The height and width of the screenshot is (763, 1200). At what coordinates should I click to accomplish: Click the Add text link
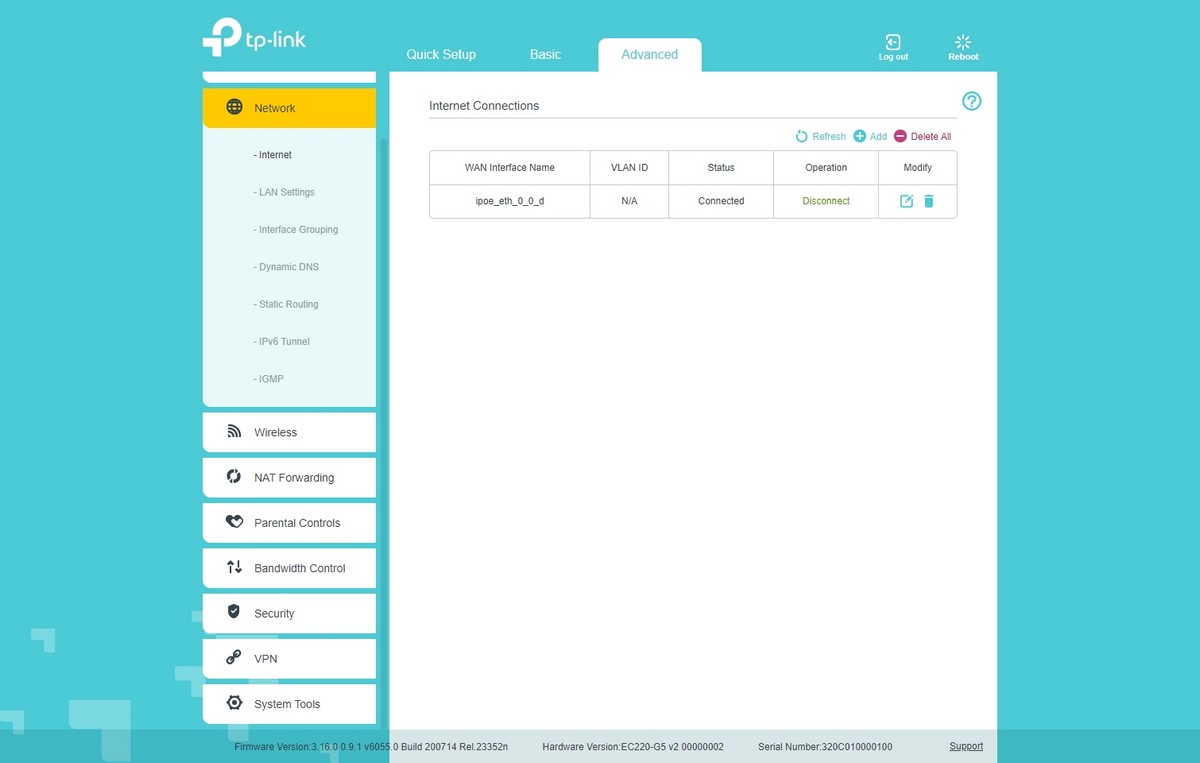pyautogui.click(x=878, y=136)
